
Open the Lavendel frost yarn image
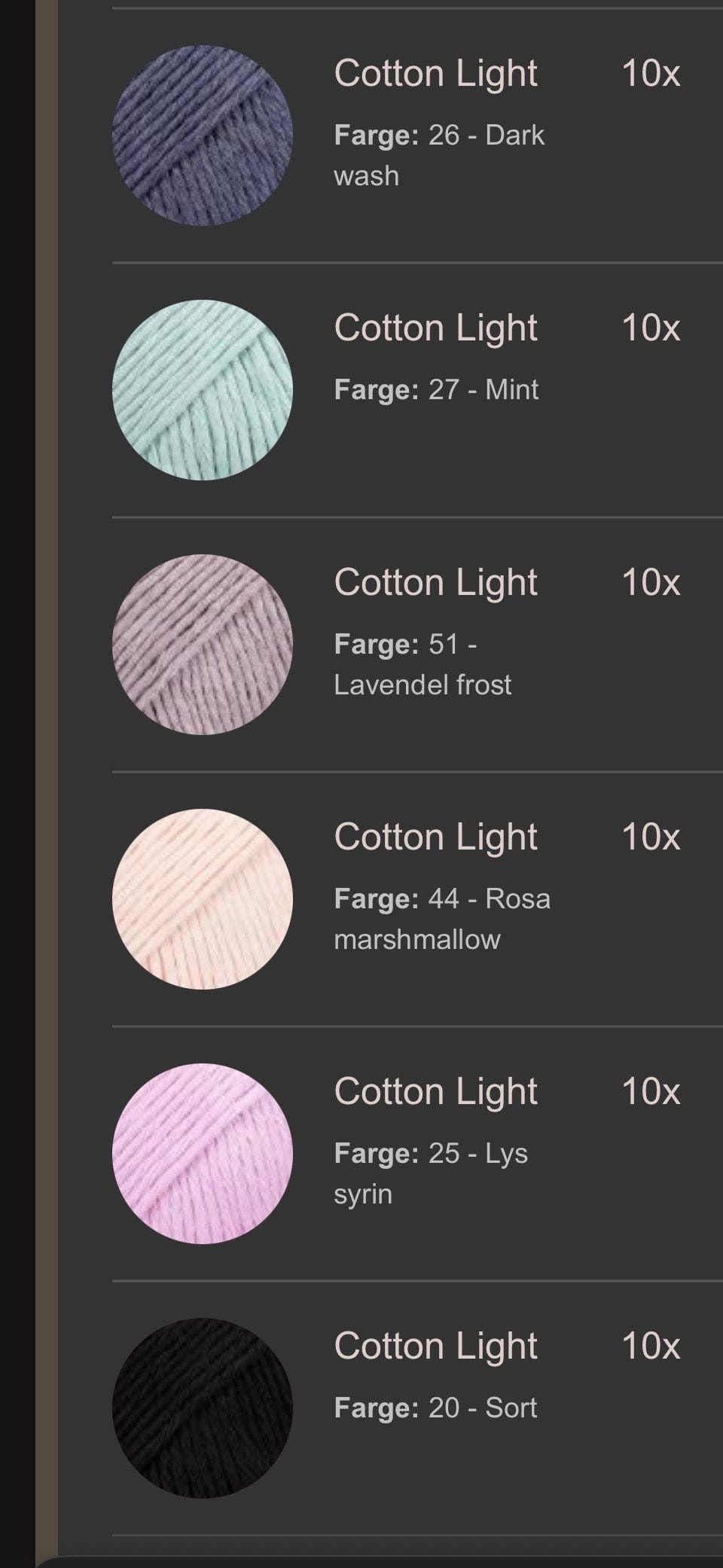point(203,645)
